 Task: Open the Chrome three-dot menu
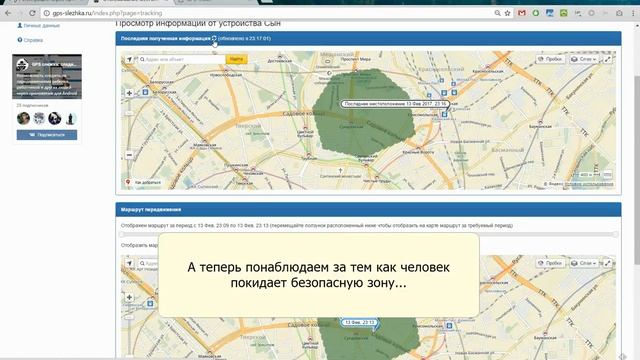coord(633,13)
